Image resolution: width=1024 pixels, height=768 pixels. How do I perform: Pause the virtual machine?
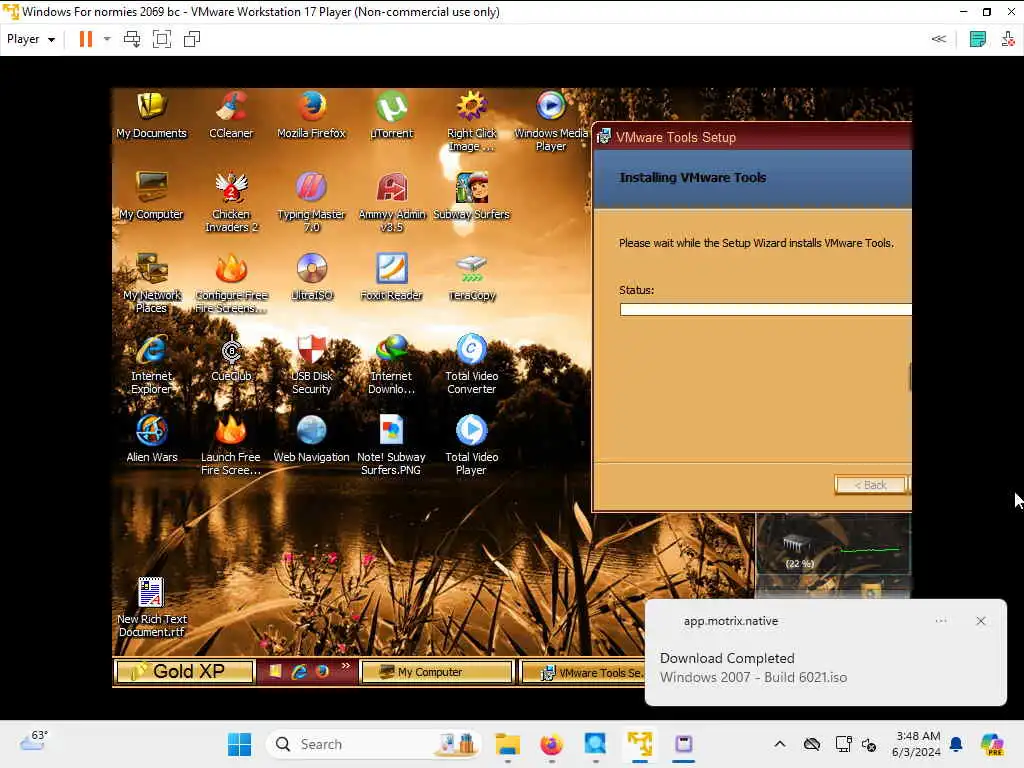[86, 39]
